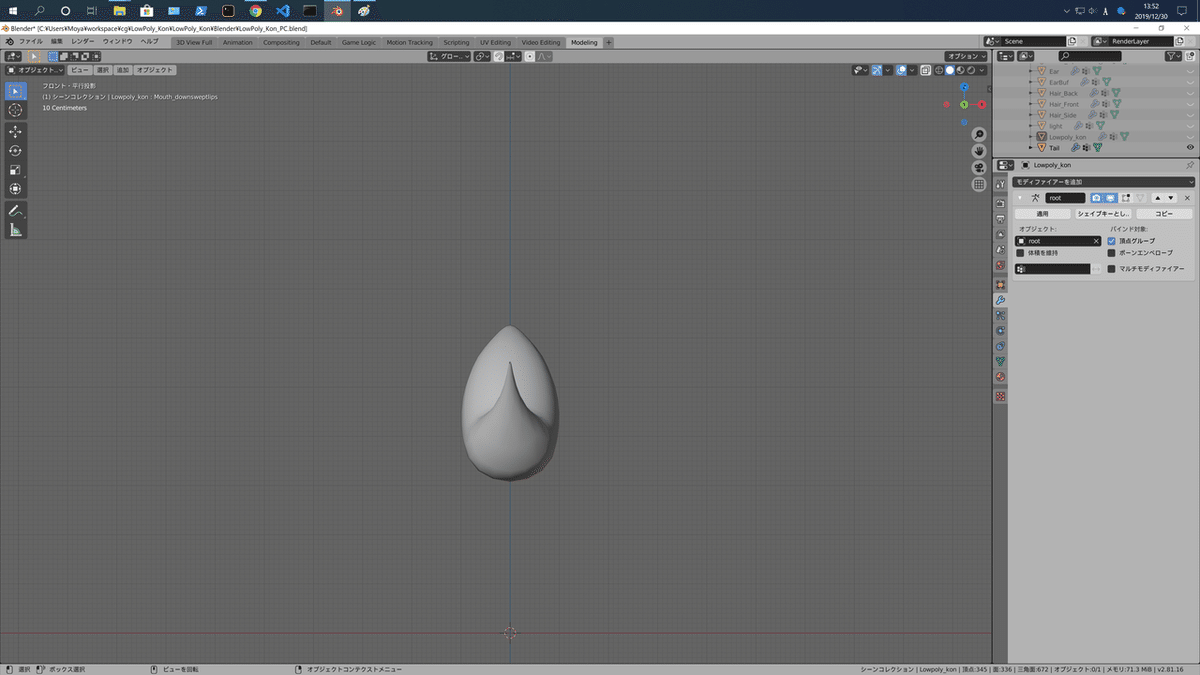Viewport: 1200px width, 675px height.
Task: Open the Output properties tab
Action: coord(1000,219)
